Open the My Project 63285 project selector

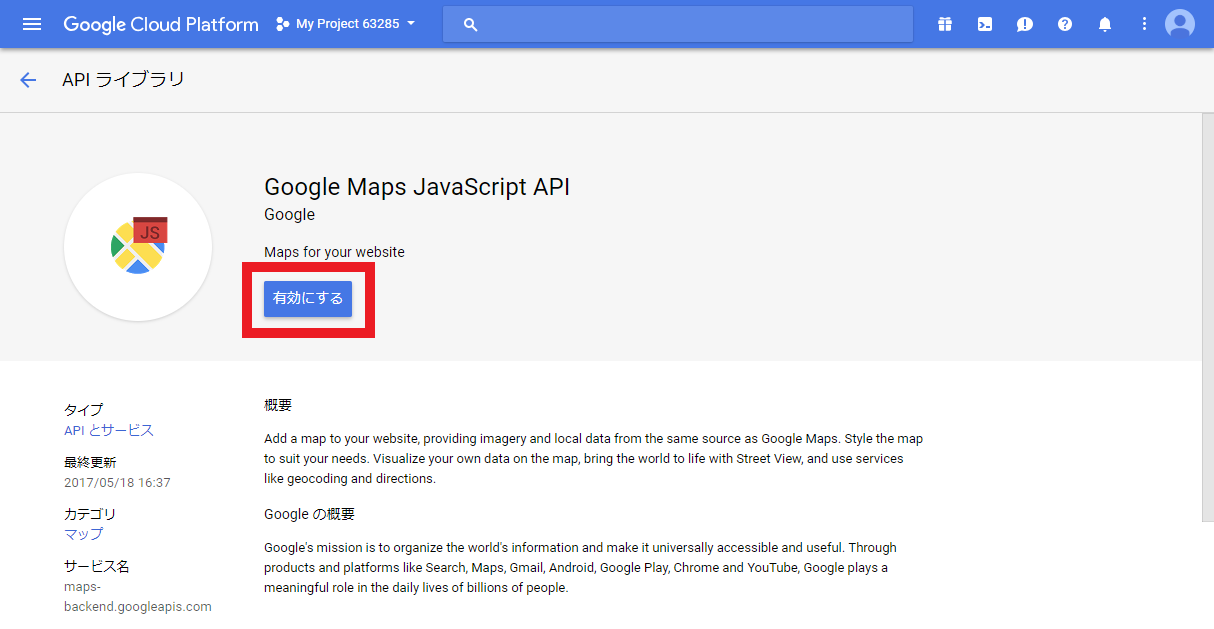(x=346, y=24)
